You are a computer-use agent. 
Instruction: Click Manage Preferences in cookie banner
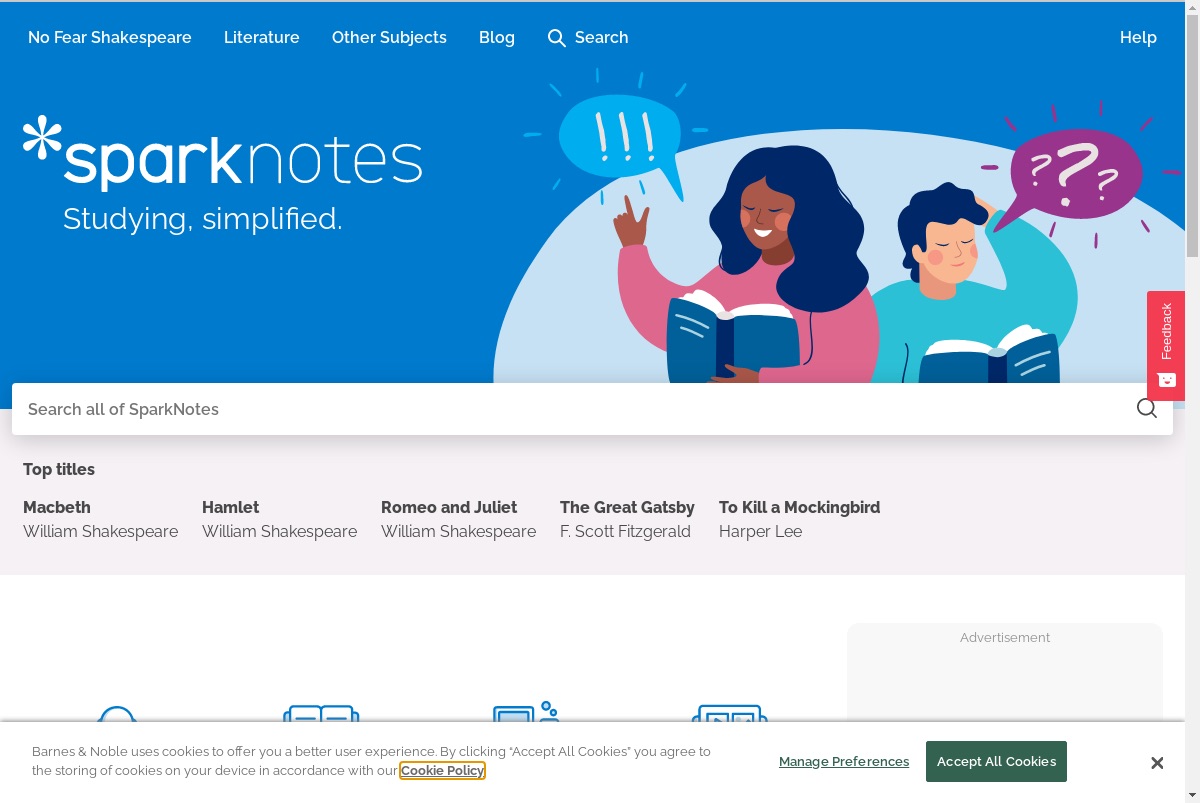coord(844,761)
